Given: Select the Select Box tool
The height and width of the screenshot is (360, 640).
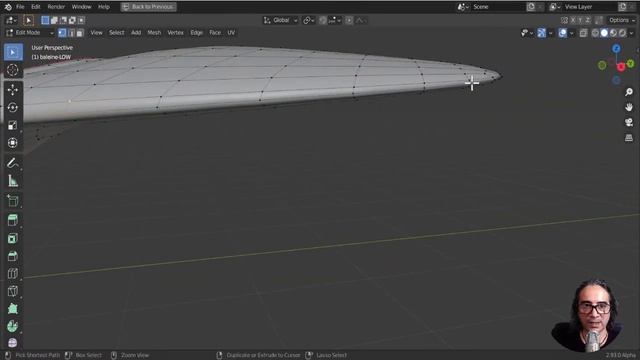Looking at the screenshot, I should click(13, 52).
